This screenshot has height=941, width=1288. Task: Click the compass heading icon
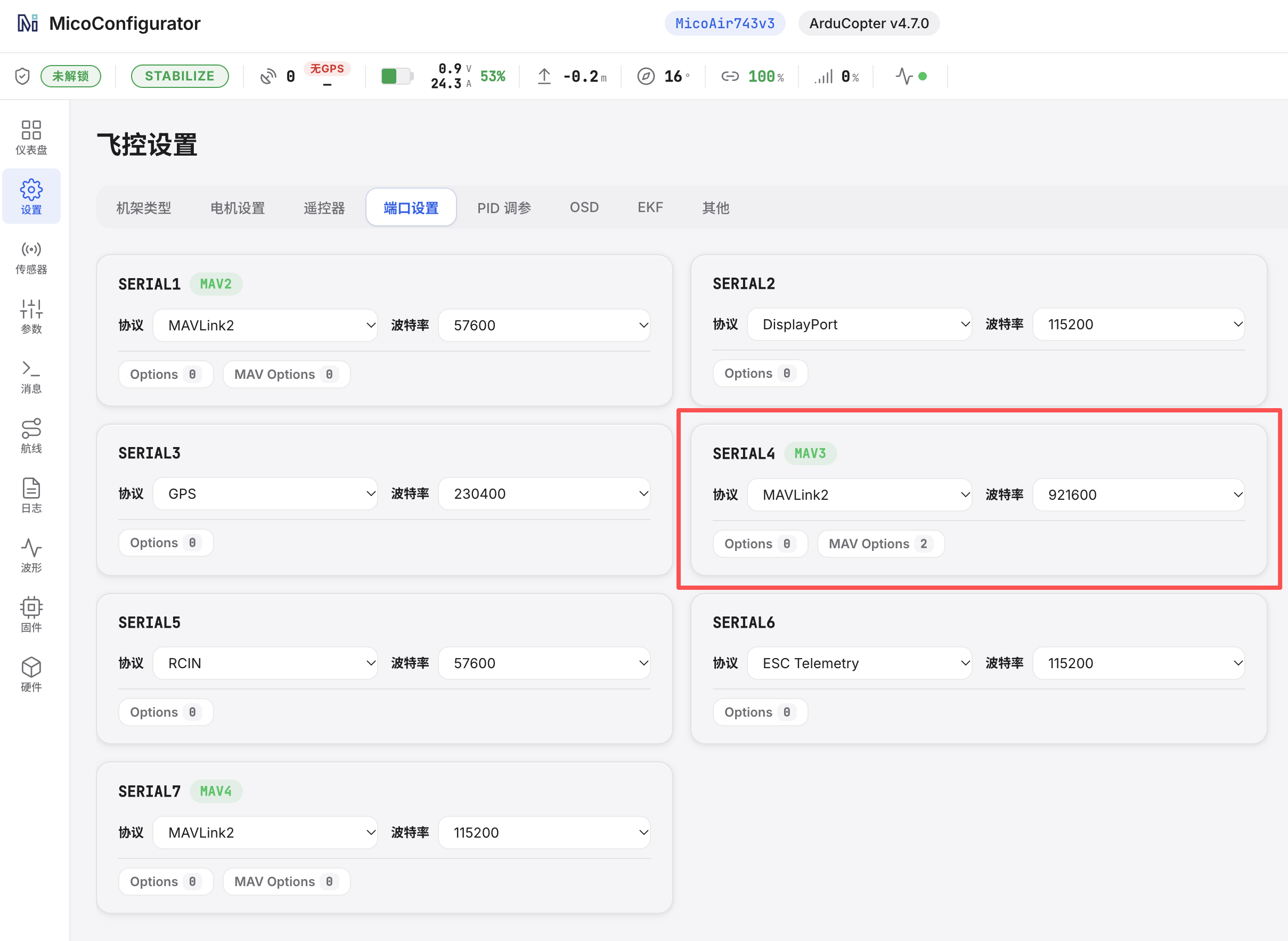point(646,76)
